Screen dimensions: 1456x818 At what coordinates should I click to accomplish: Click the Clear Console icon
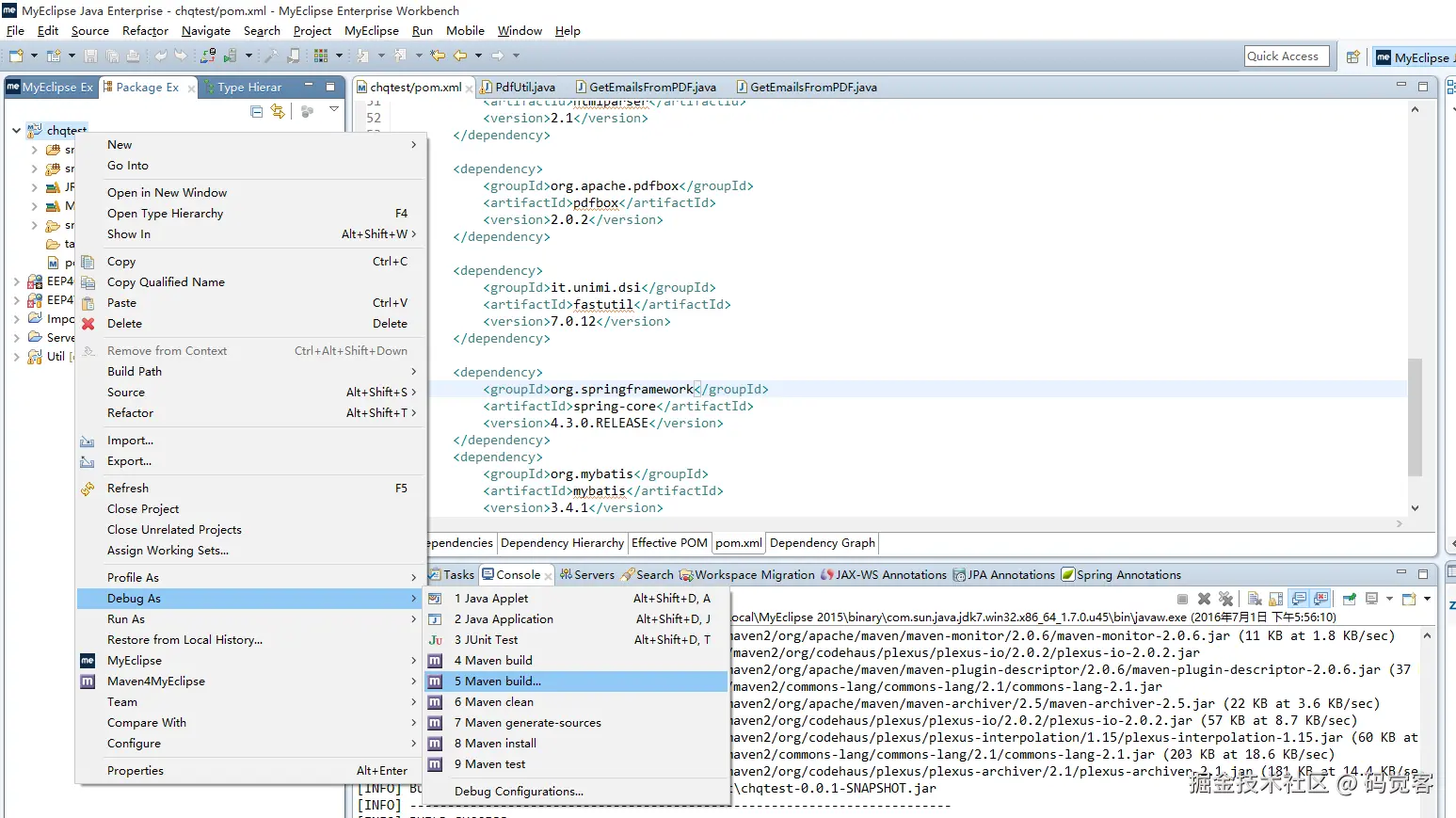click(1254, 599)
